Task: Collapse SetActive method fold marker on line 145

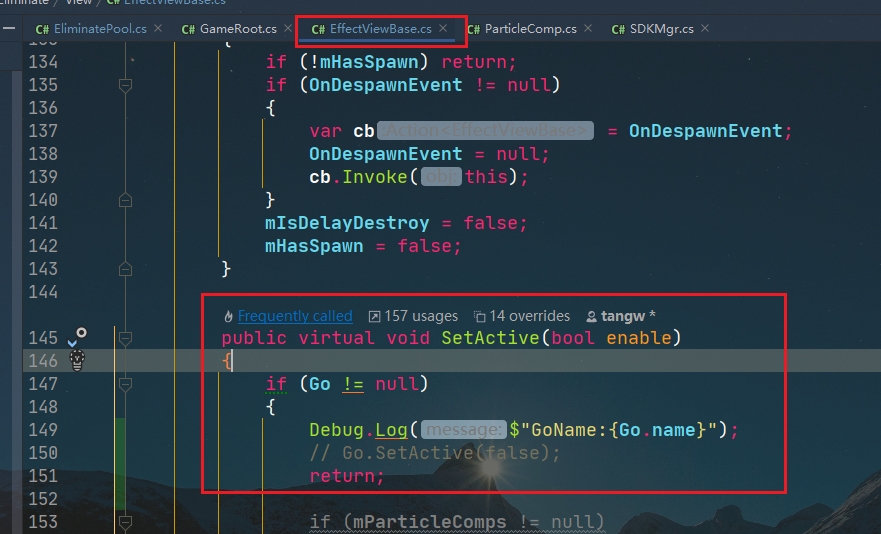Action: click(125, 338)
